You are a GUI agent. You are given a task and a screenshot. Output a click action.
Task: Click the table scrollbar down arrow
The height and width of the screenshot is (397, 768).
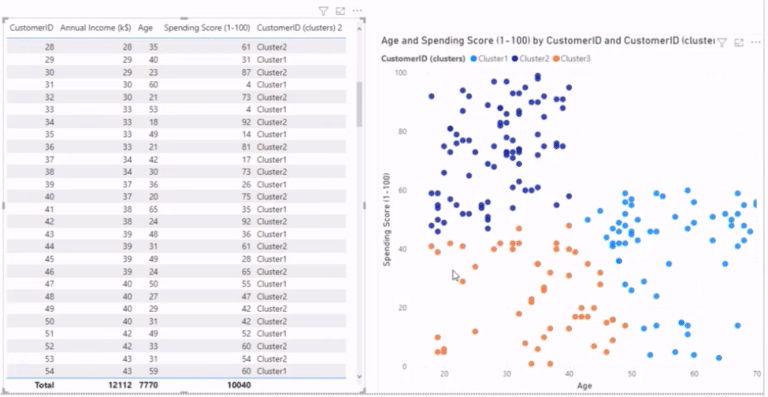pos(360,376)
